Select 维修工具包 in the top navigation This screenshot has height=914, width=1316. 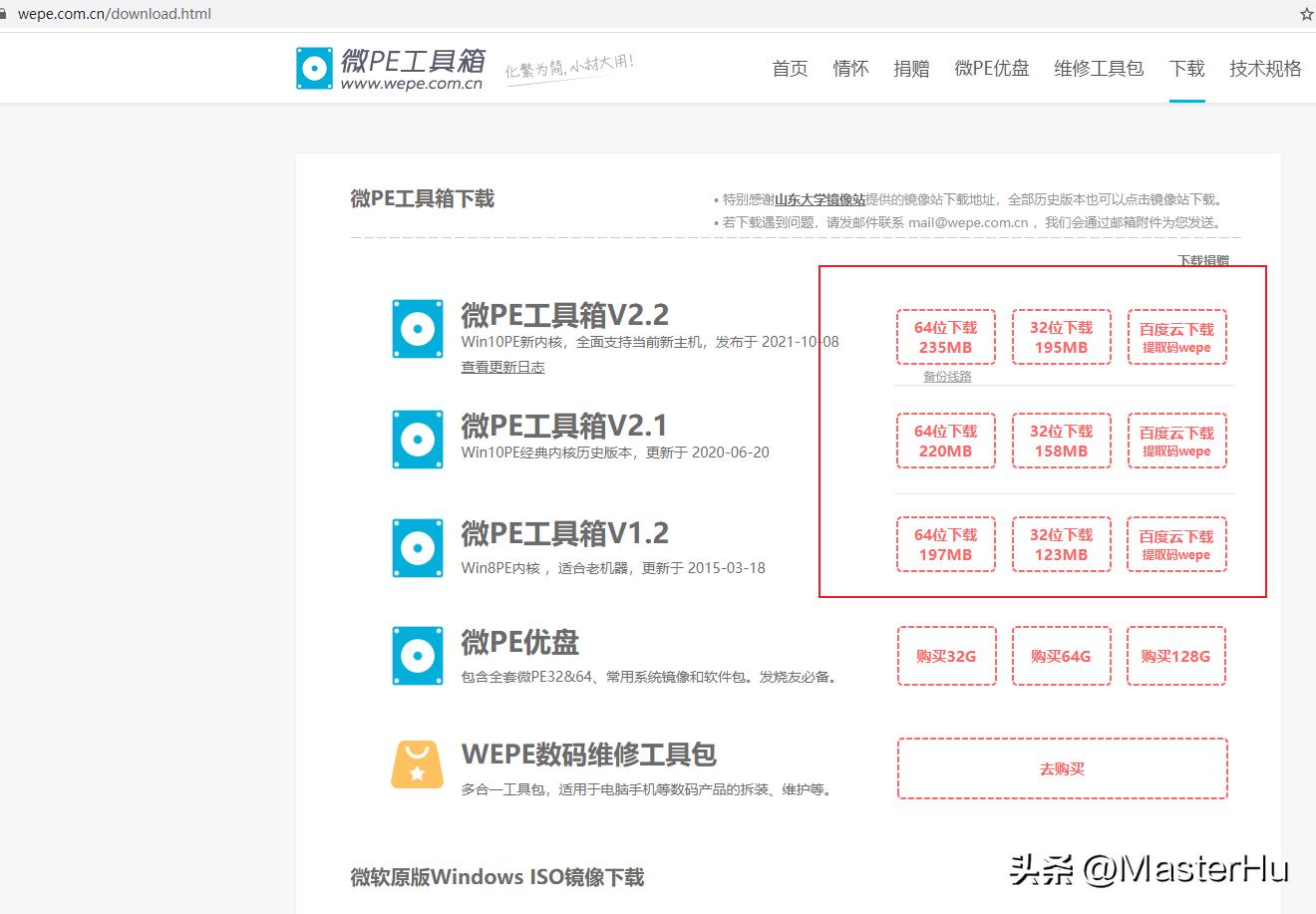(1098, 68)
